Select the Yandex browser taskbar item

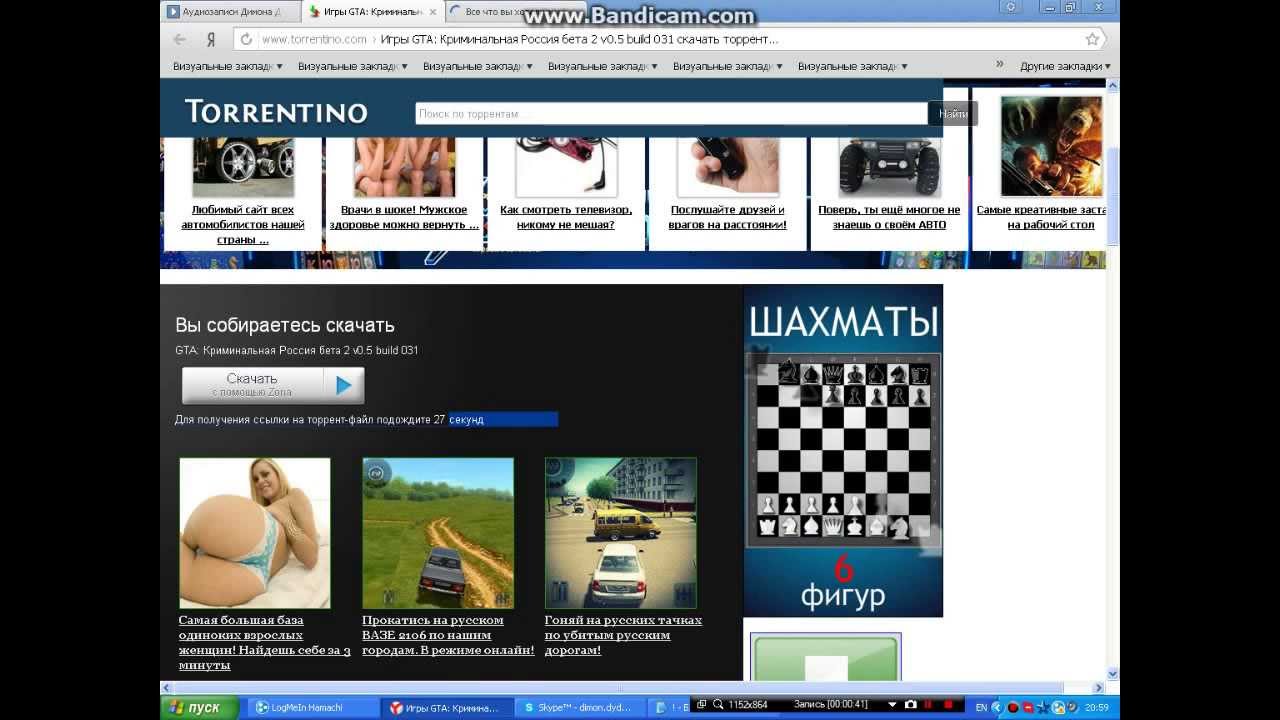point(447,707)
